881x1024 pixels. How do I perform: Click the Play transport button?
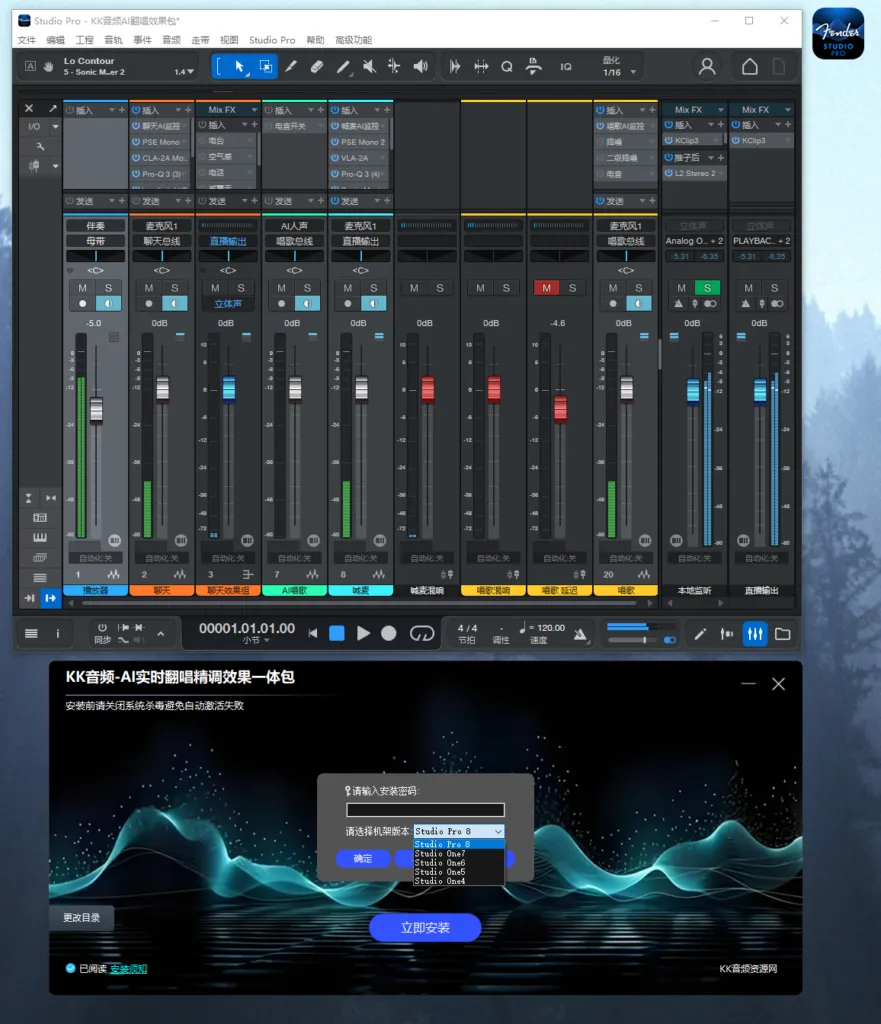tap(364, 633)
